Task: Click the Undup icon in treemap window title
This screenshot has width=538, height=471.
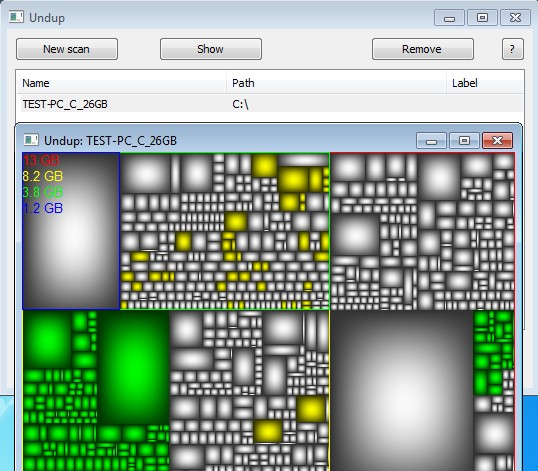Action: tap(31, 140)
